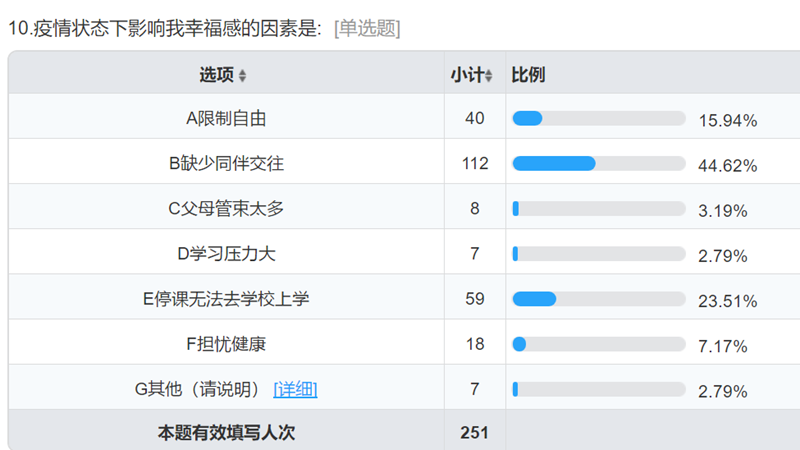Select the C父母管束太多 option text
This screenshot has height=450, width=800.
point(226,209)
